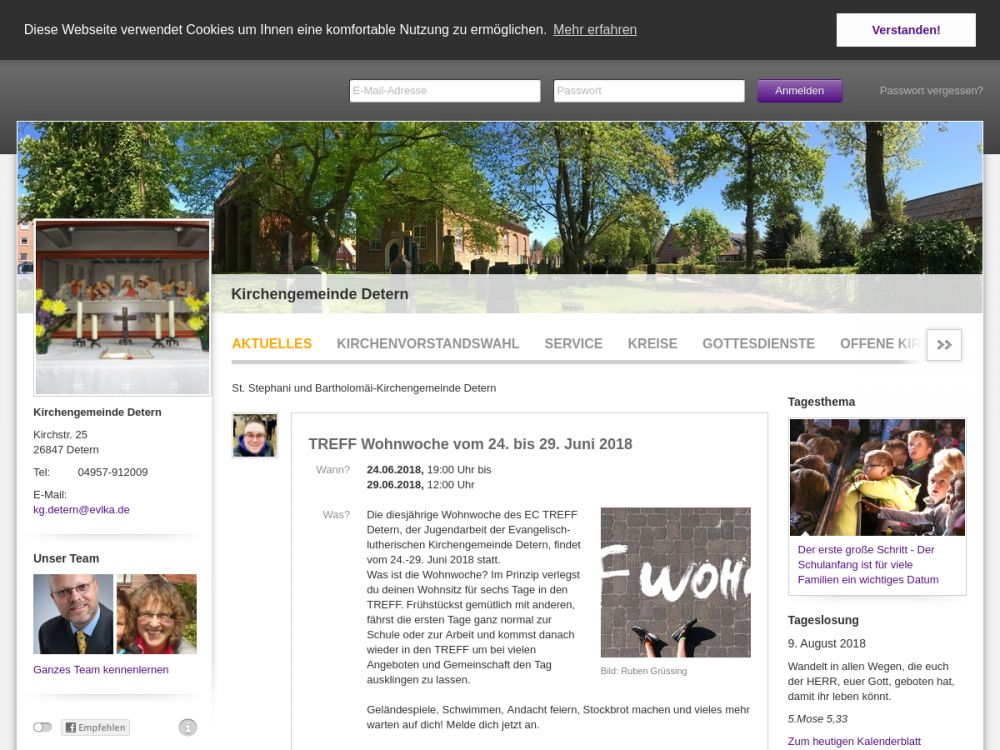Click the Facebook Empfehlen button

pos(95,727)
